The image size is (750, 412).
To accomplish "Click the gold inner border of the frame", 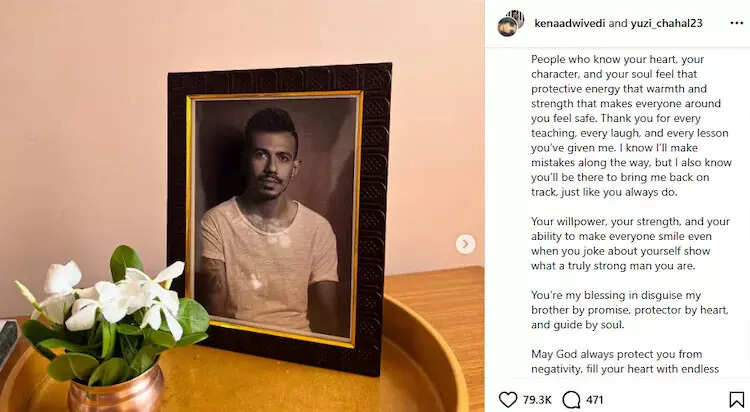I will click(274, 218).
